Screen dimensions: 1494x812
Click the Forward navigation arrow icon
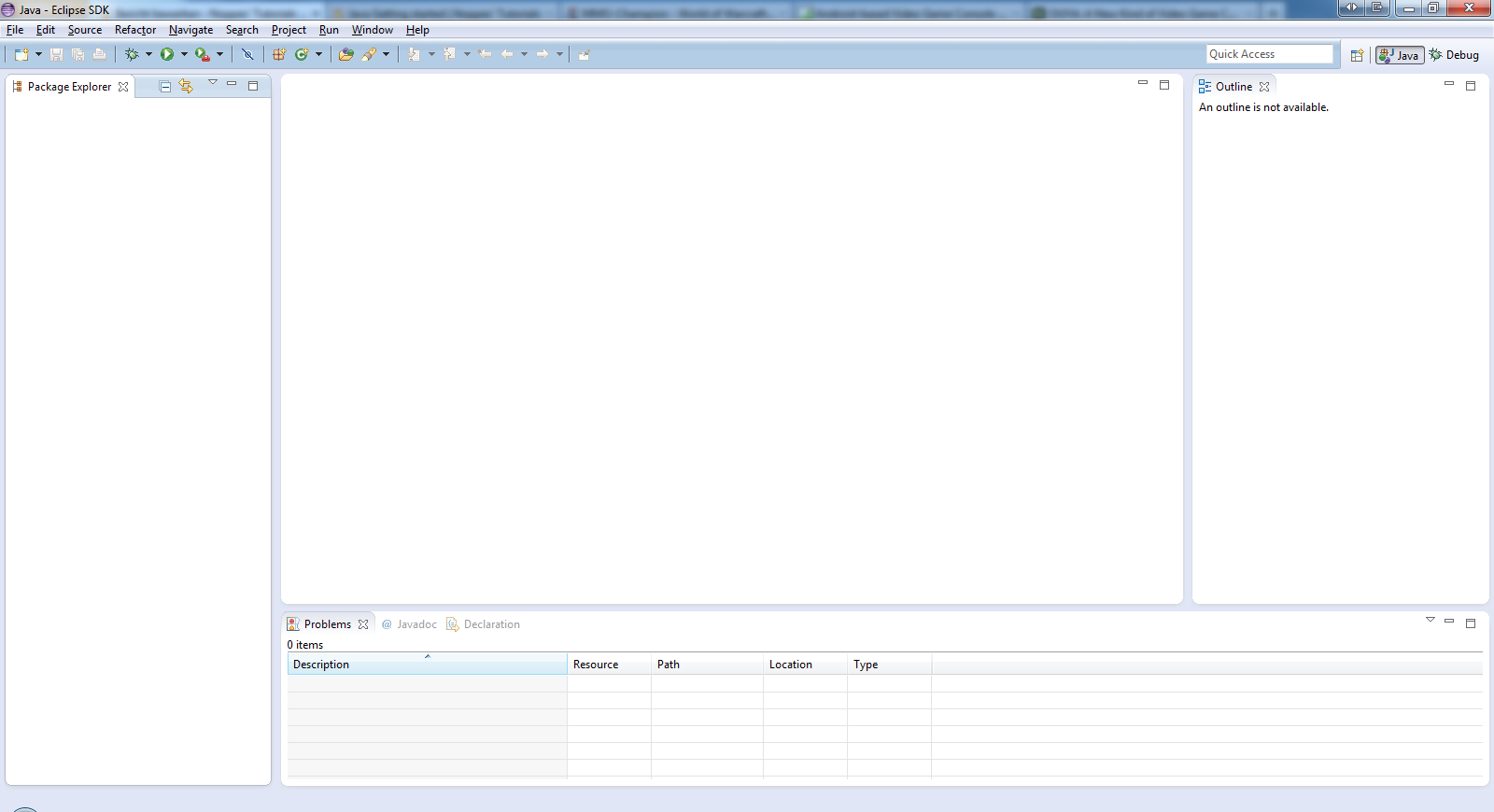(x=543, y=54)
